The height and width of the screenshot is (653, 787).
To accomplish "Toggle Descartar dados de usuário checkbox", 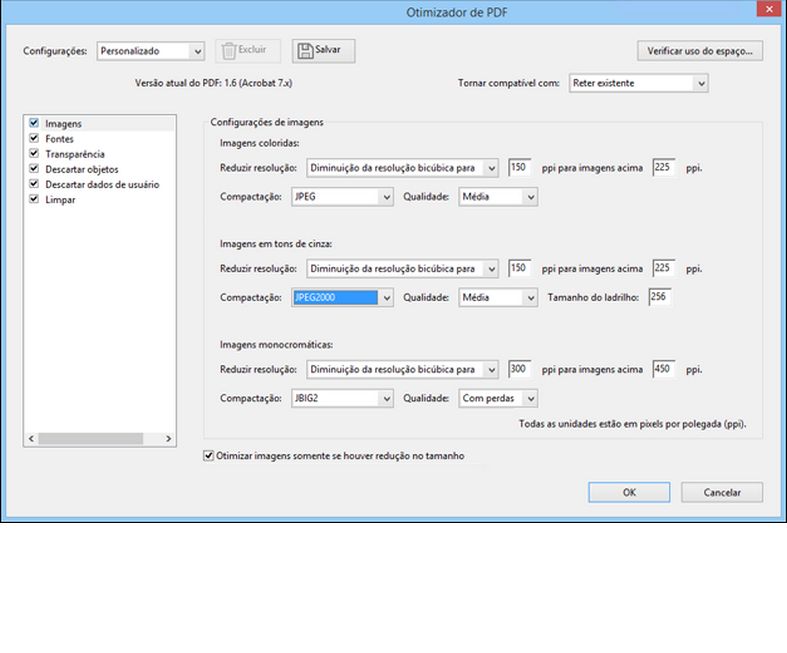I will tap(34, 184).
